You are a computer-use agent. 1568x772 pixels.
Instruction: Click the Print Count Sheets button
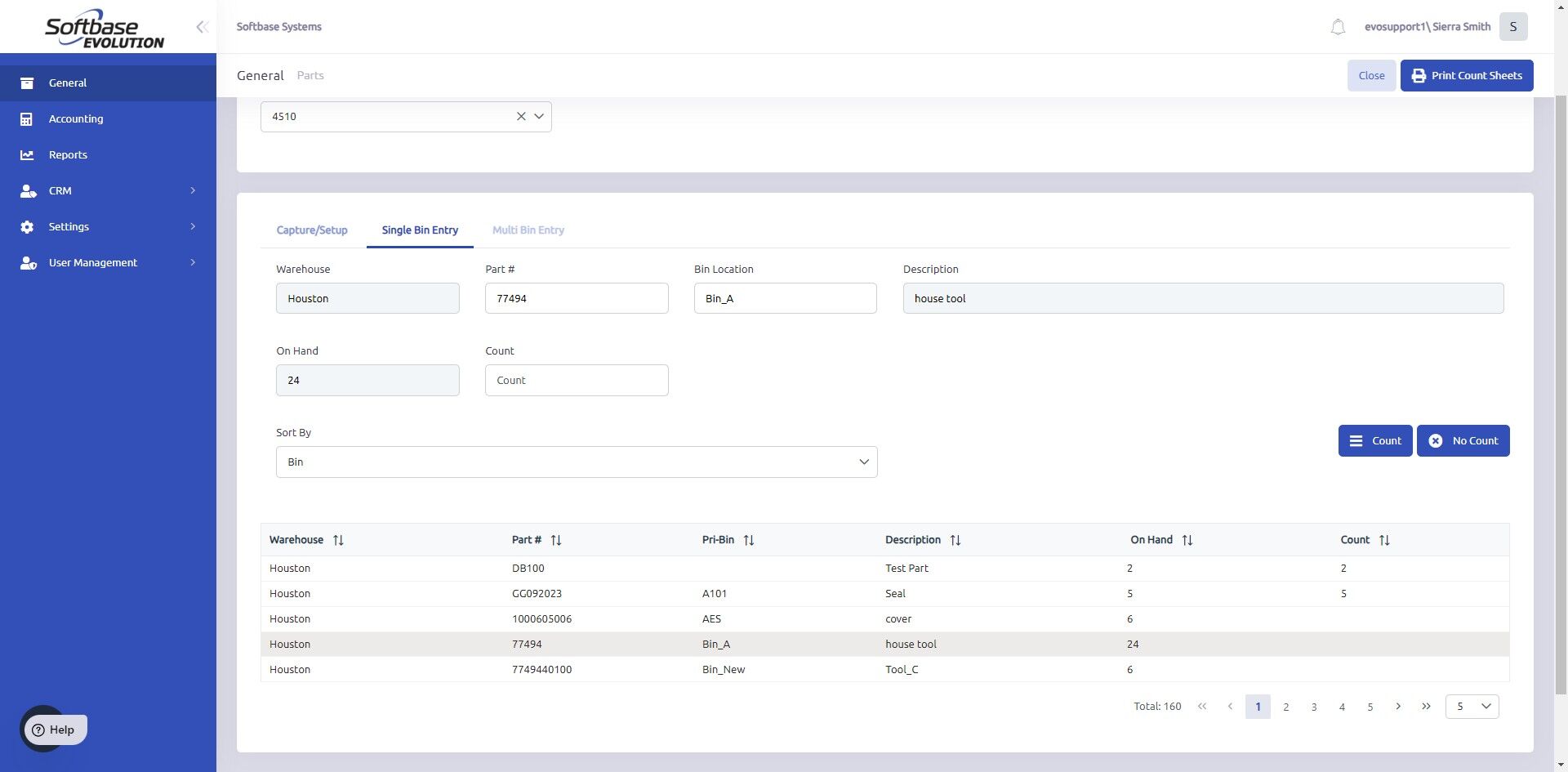pyautogui.click(x=1467, y=76)
